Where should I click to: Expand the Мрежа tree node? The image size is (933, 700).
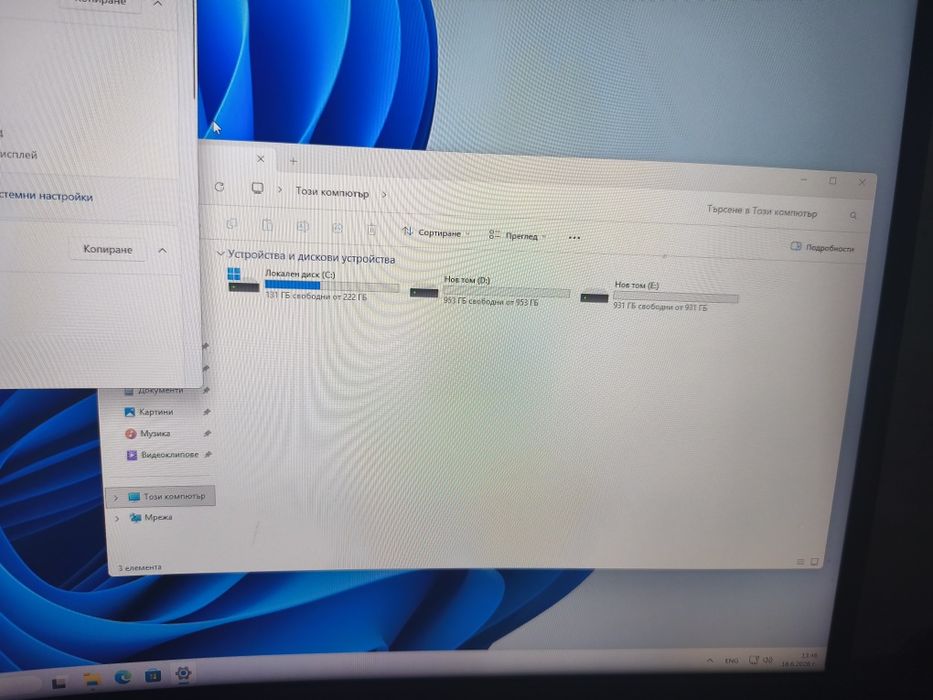pyautogui.click(x=117, y=518)
